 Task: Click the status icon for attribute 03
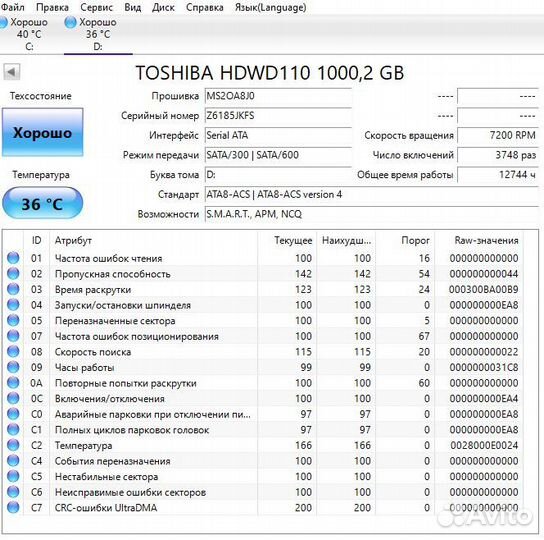click(x=13, y=289)
